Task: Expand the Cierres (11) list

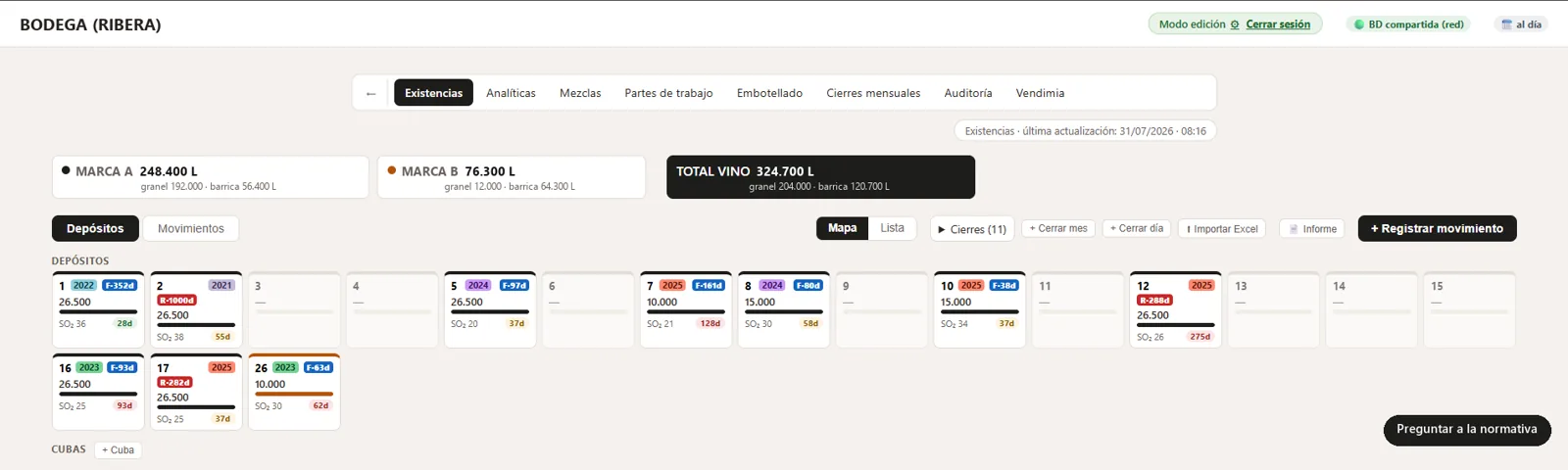Action: coord(972,229)
